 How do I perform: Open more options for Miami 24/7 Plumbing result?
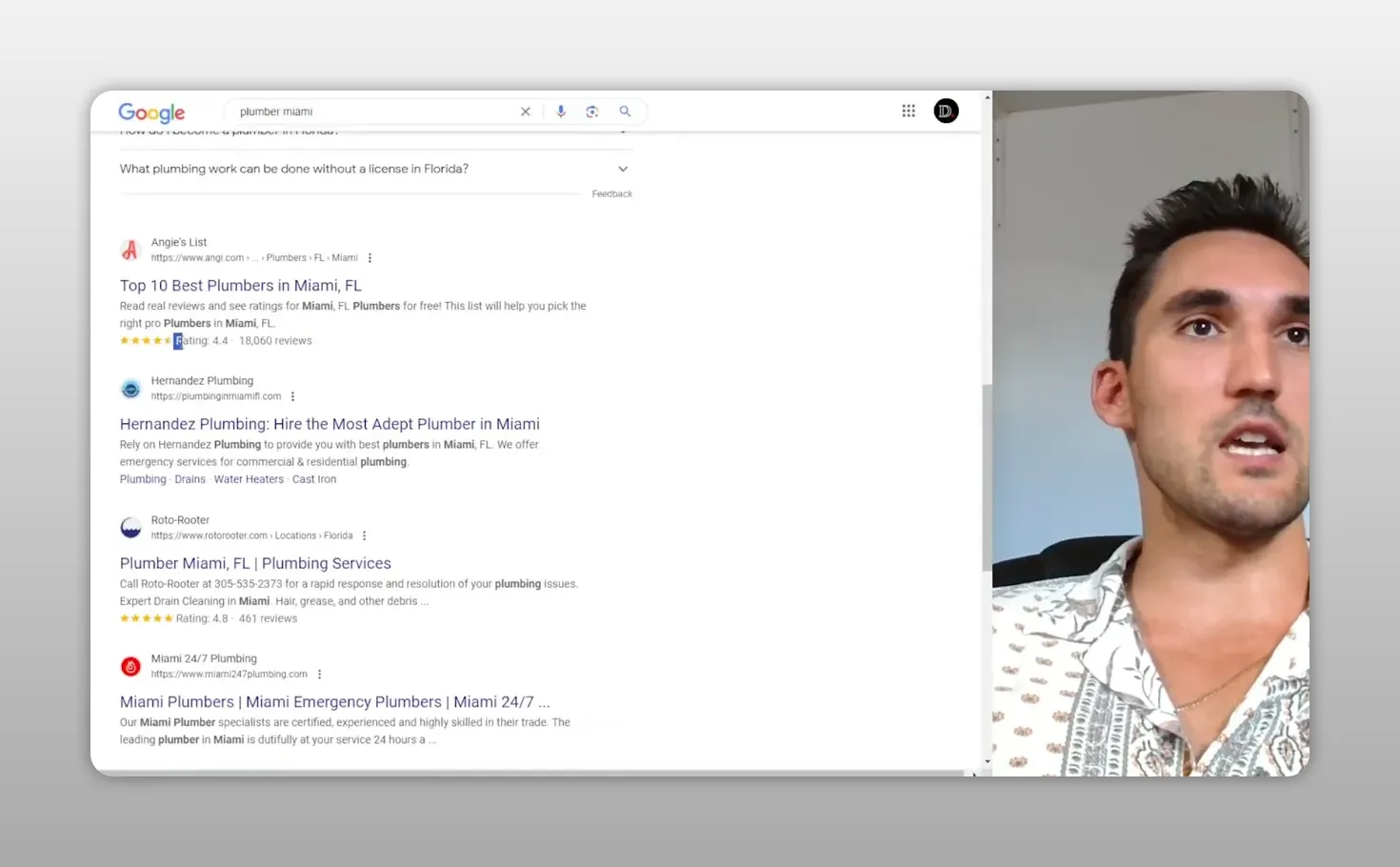point(319,675)
